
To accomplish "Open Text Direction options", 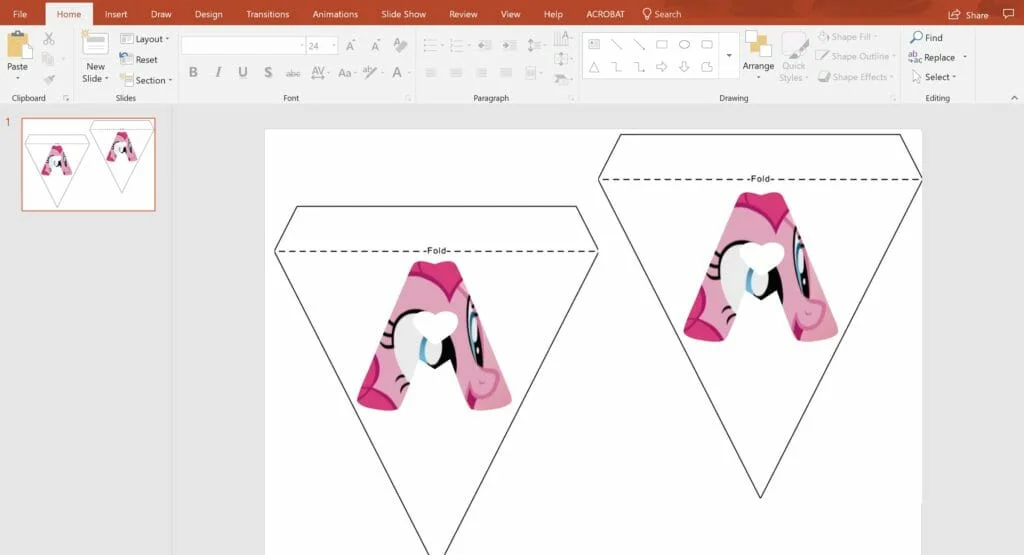I will point(563,39).
